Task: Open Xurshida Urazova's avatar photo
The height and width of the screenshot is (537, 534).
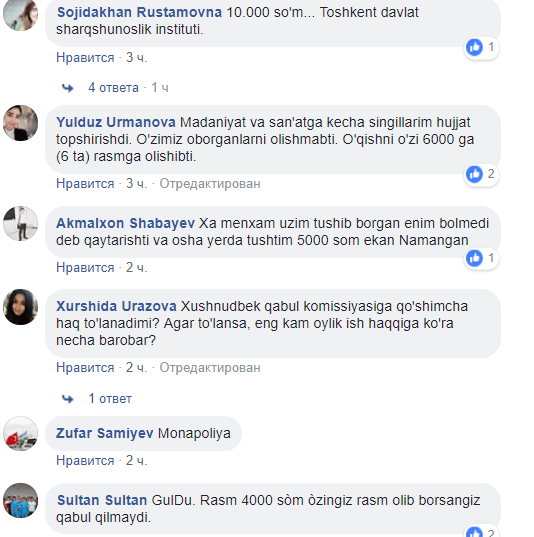Action: click(21, 307)
